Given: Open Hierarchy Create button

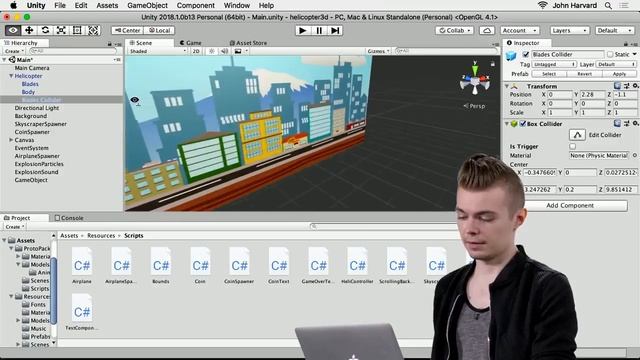Looking at the screenshot, I should point(14,51).
